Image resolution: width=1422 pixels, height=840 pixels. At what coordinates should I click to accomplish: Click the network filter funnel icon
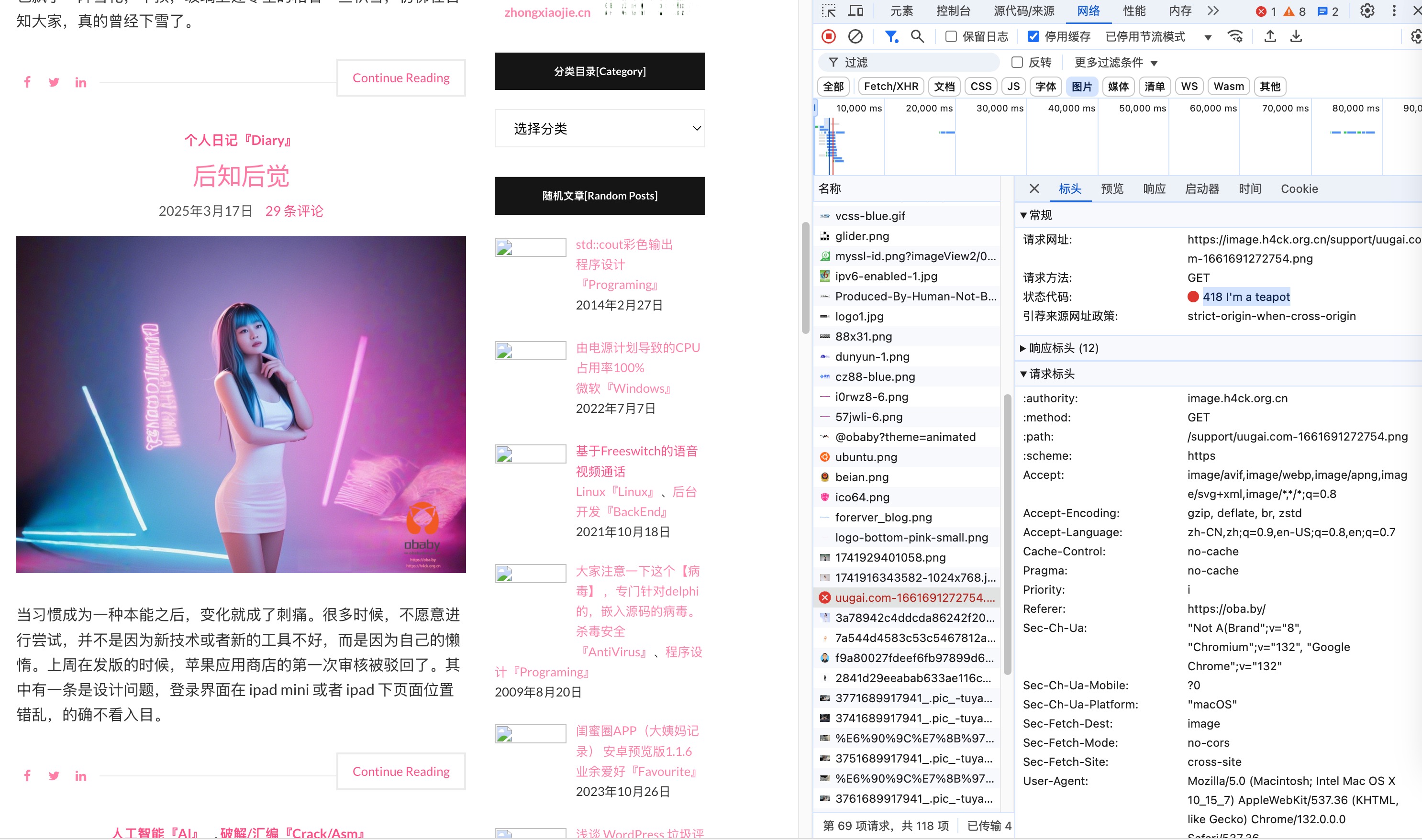coord(891,37)
